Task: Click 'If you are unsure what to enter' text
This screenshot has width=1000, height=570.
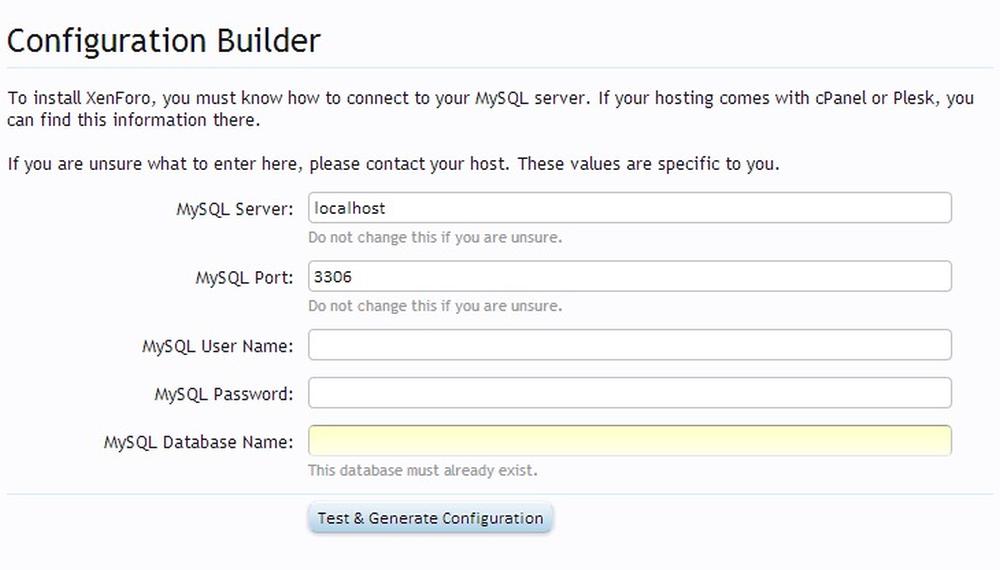Action: tap(393, 164)
